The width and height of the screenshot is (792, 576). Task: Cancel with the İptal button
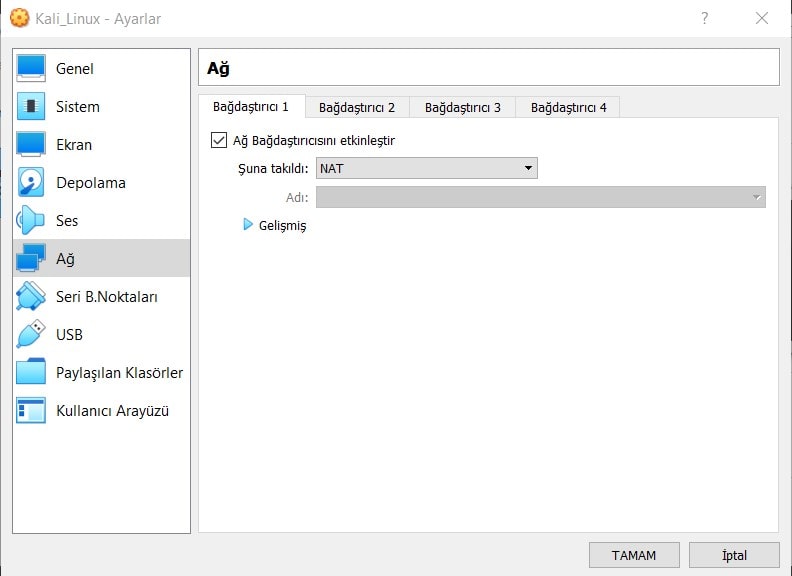tap(734, 555)
